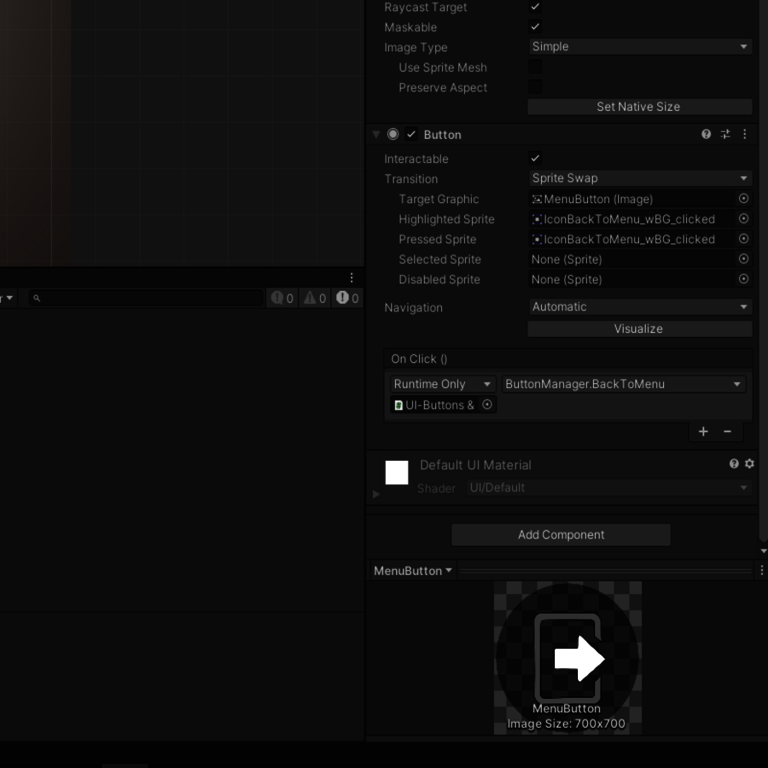Image resolution: width=768 pixels, height=768 pixels.
Task: Pick sprite for Disabled Sprite field
Action: pos(744,279)
